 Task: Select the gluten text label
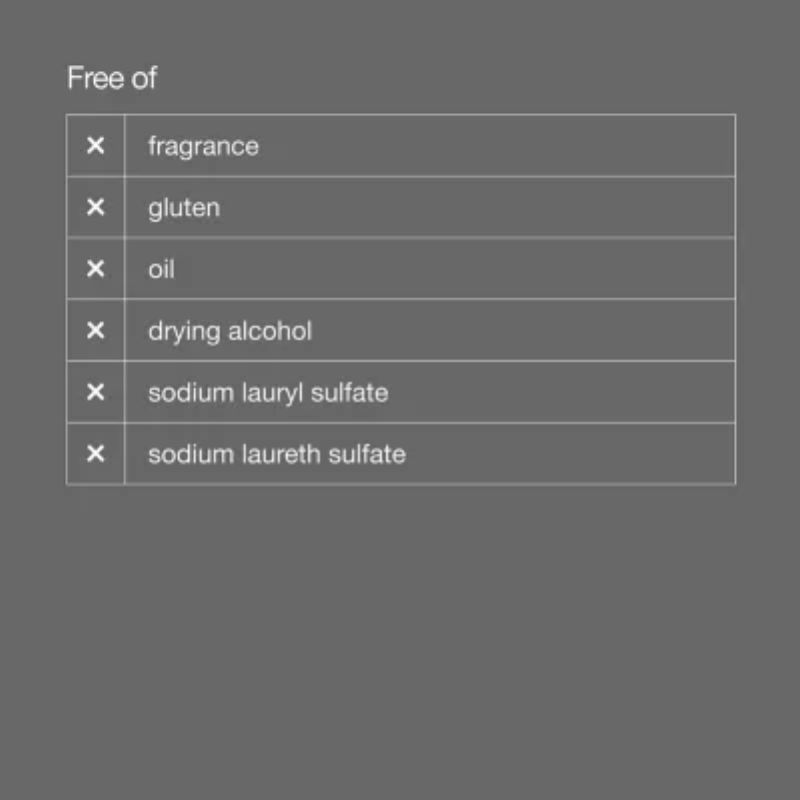coord(184,209)
